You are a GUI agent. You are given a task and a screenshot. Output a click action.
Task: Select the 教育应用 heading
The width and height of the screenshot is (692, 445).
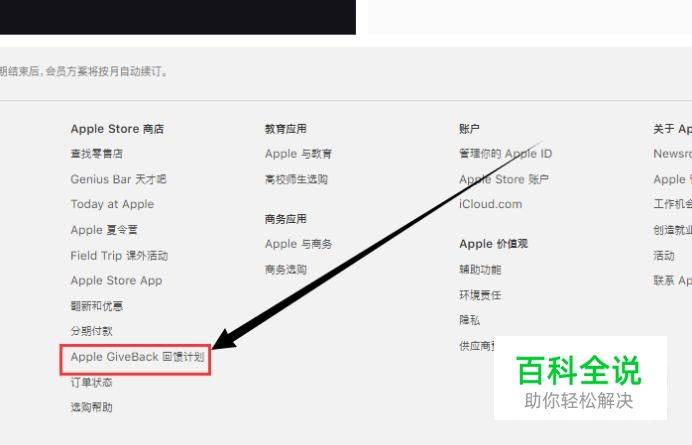(286, 129)
